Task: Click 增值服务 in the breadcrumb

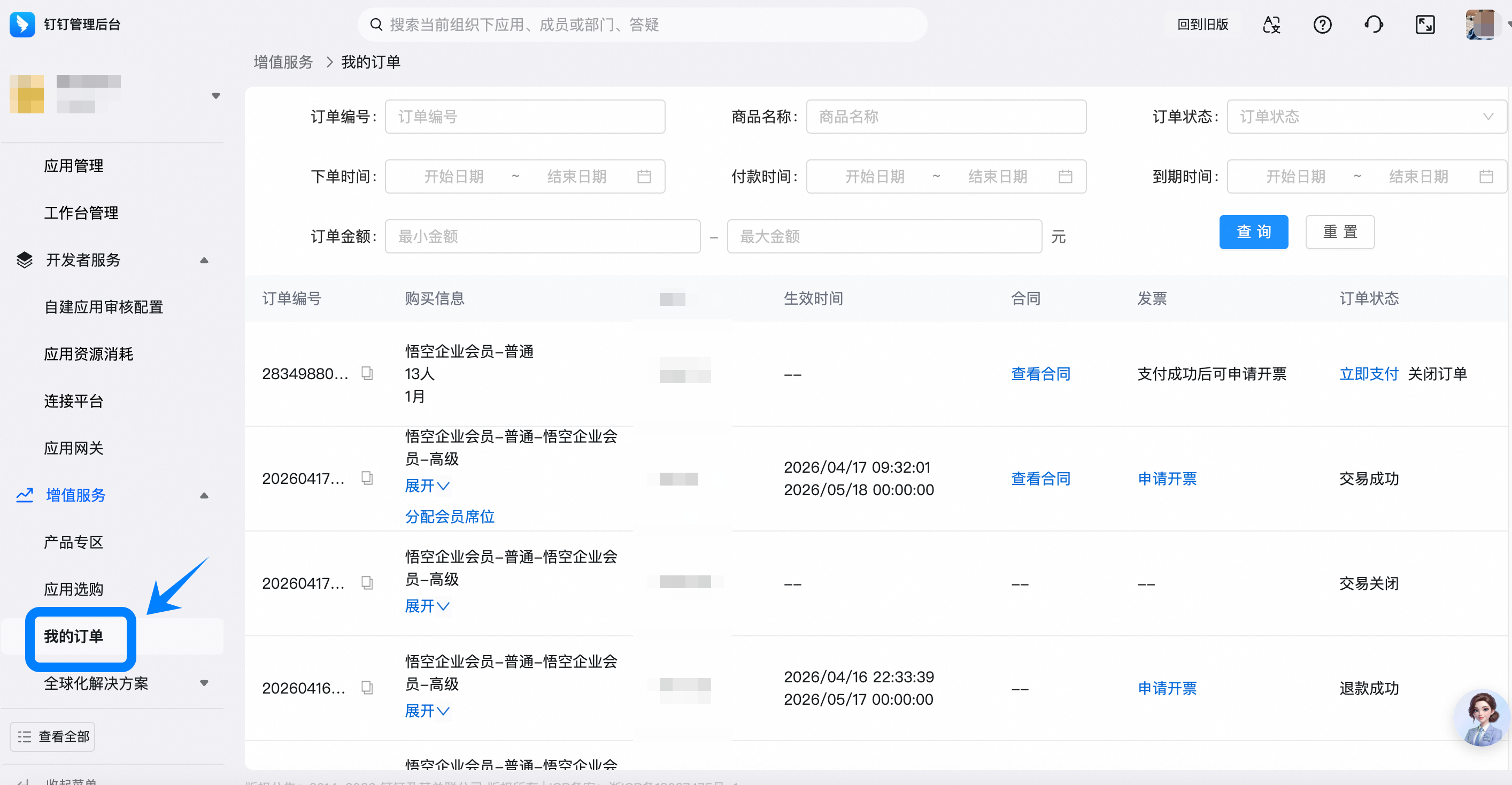Action: (x=283, y=62)
